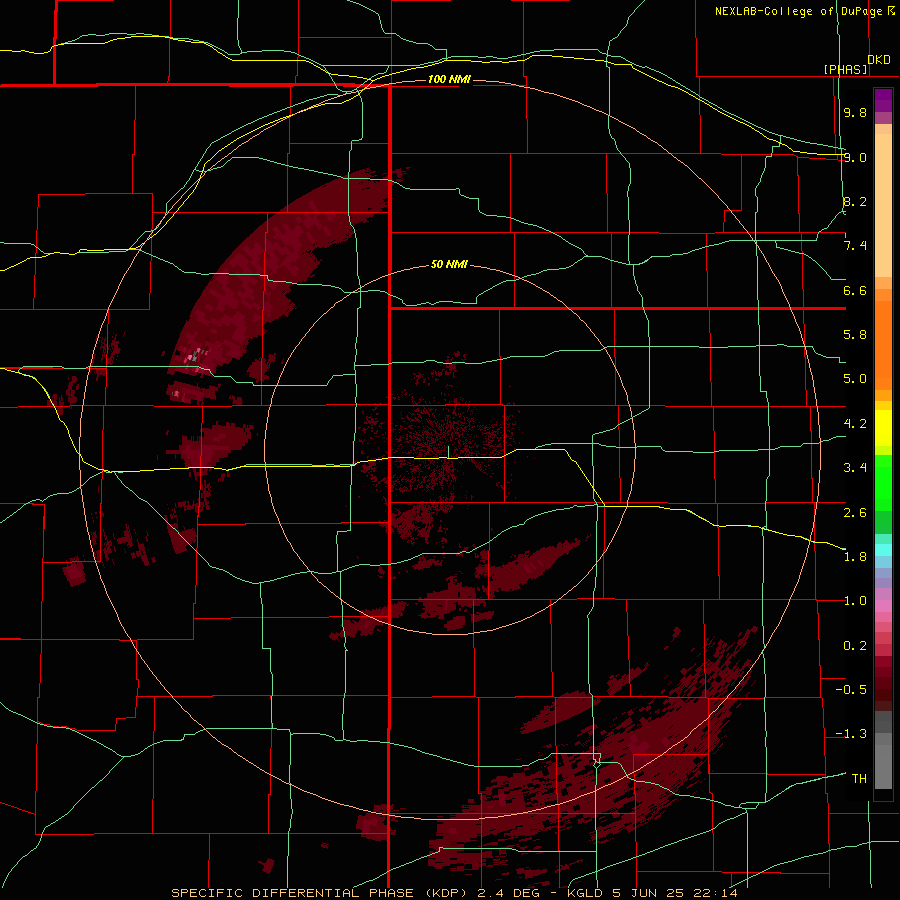The height and width of the screenshot is (900, 900).
Task: Click the radar site tick at ring center
Action: (x=449, y=451)
